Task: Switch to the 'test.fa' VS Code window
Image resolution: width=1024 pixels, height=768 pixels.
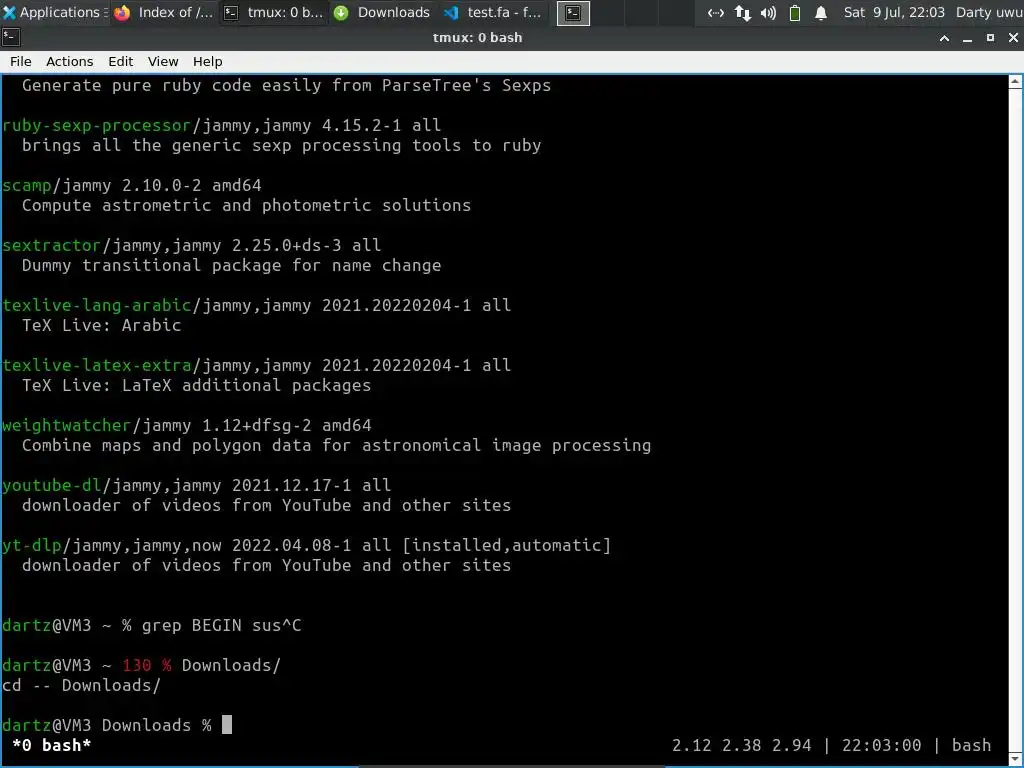Action: click(x=492, y=12)
